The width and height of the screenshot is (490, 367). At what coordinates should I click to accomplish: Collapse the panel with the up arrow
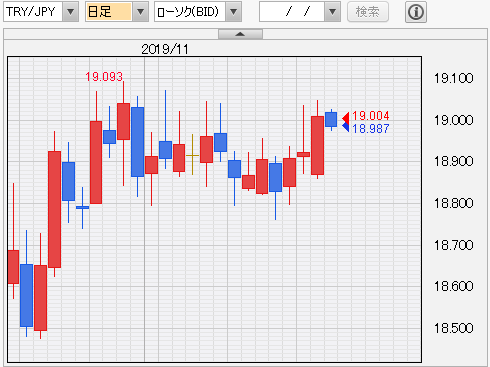(x=240, y=34)
